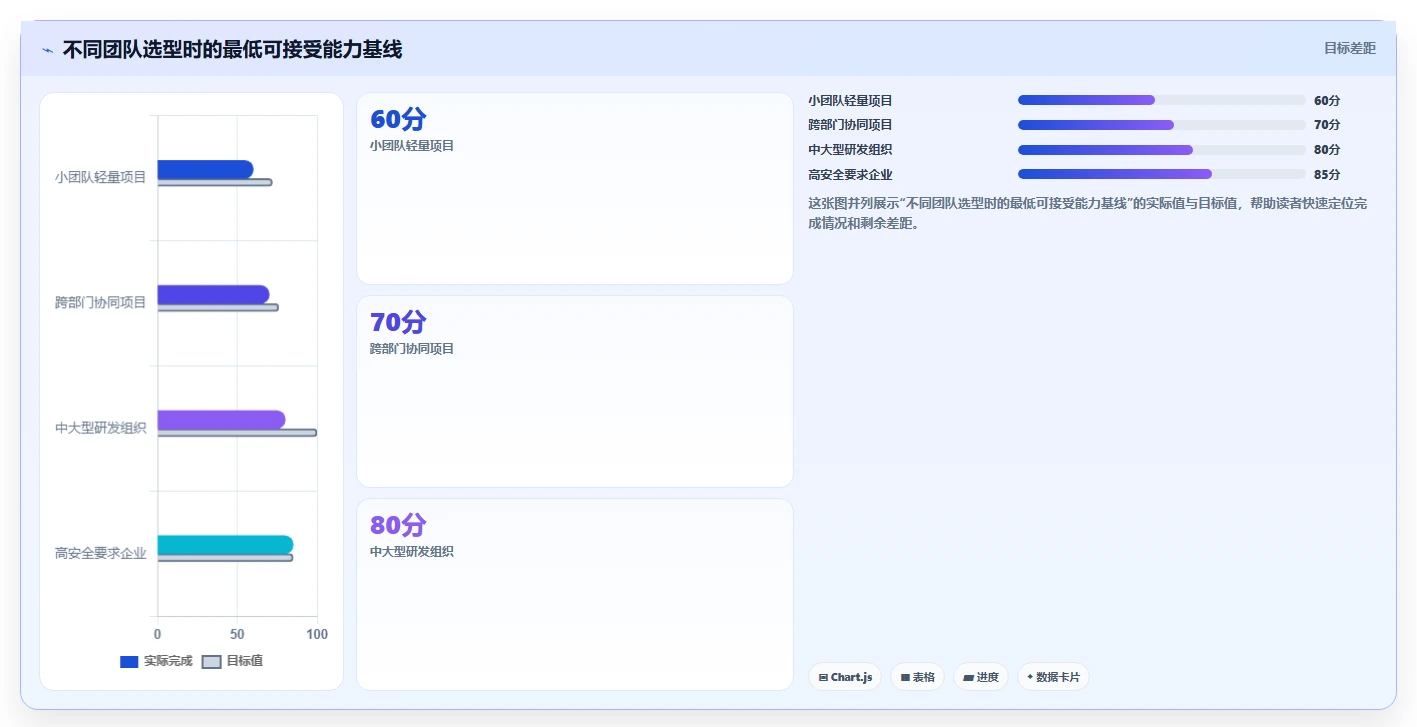Viewport: 1417px width, 727px height.
Task: Click the purple 中大型研发组织 chart bar
Action: pos(221,420)
